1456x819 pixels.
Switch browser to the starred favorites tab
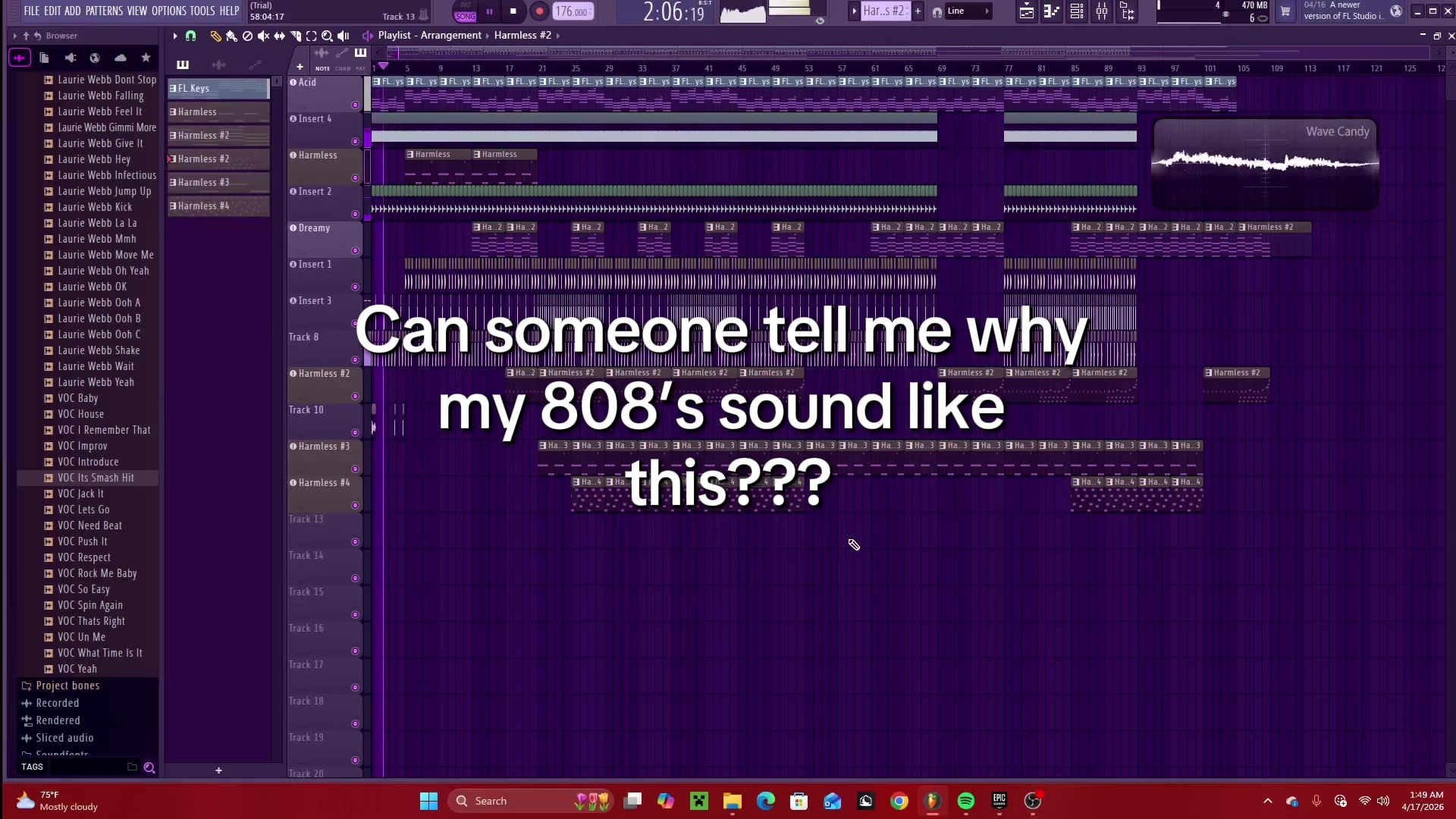tap(146, 58)
